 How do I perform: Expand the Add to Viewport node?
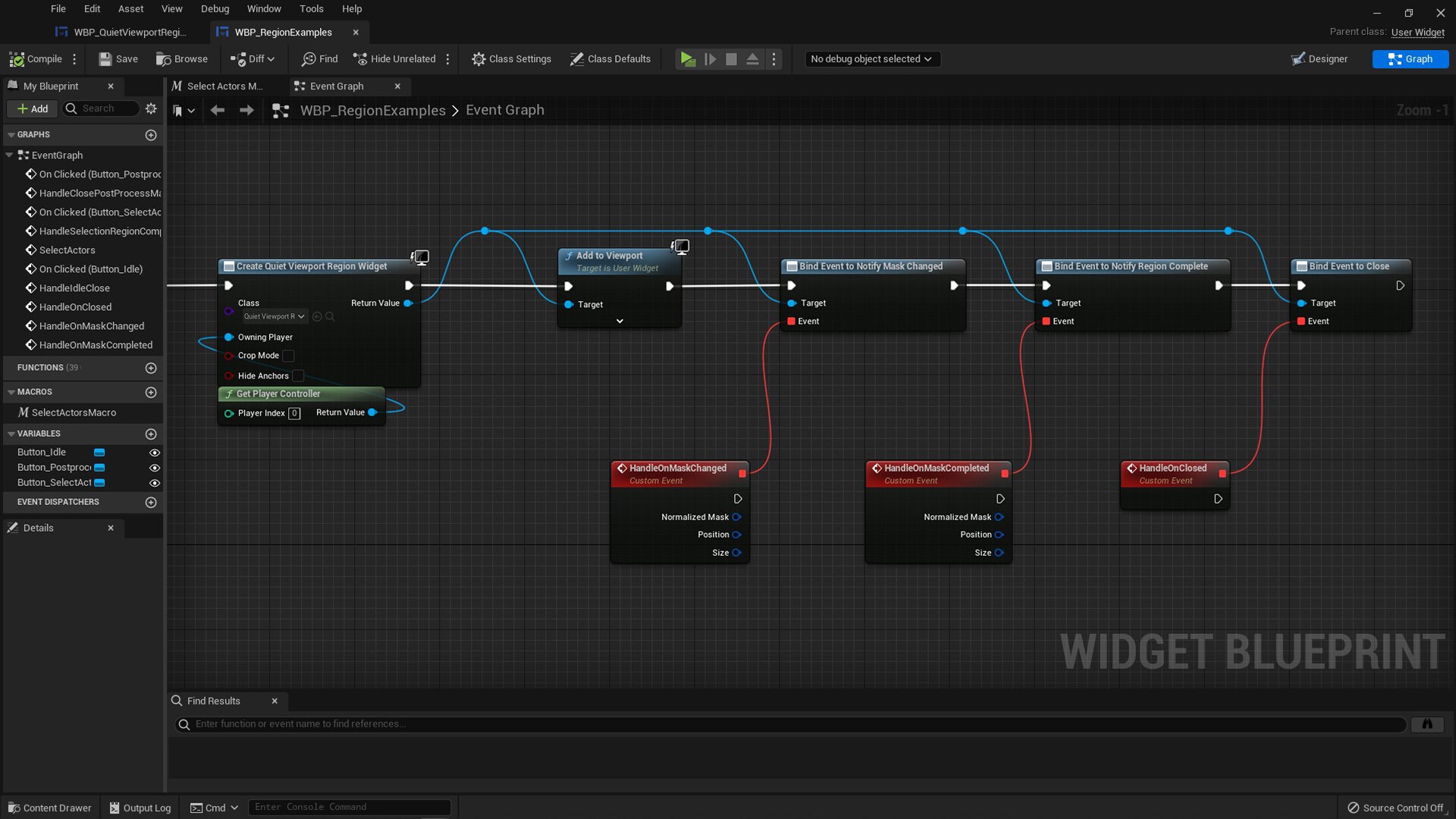619,321
